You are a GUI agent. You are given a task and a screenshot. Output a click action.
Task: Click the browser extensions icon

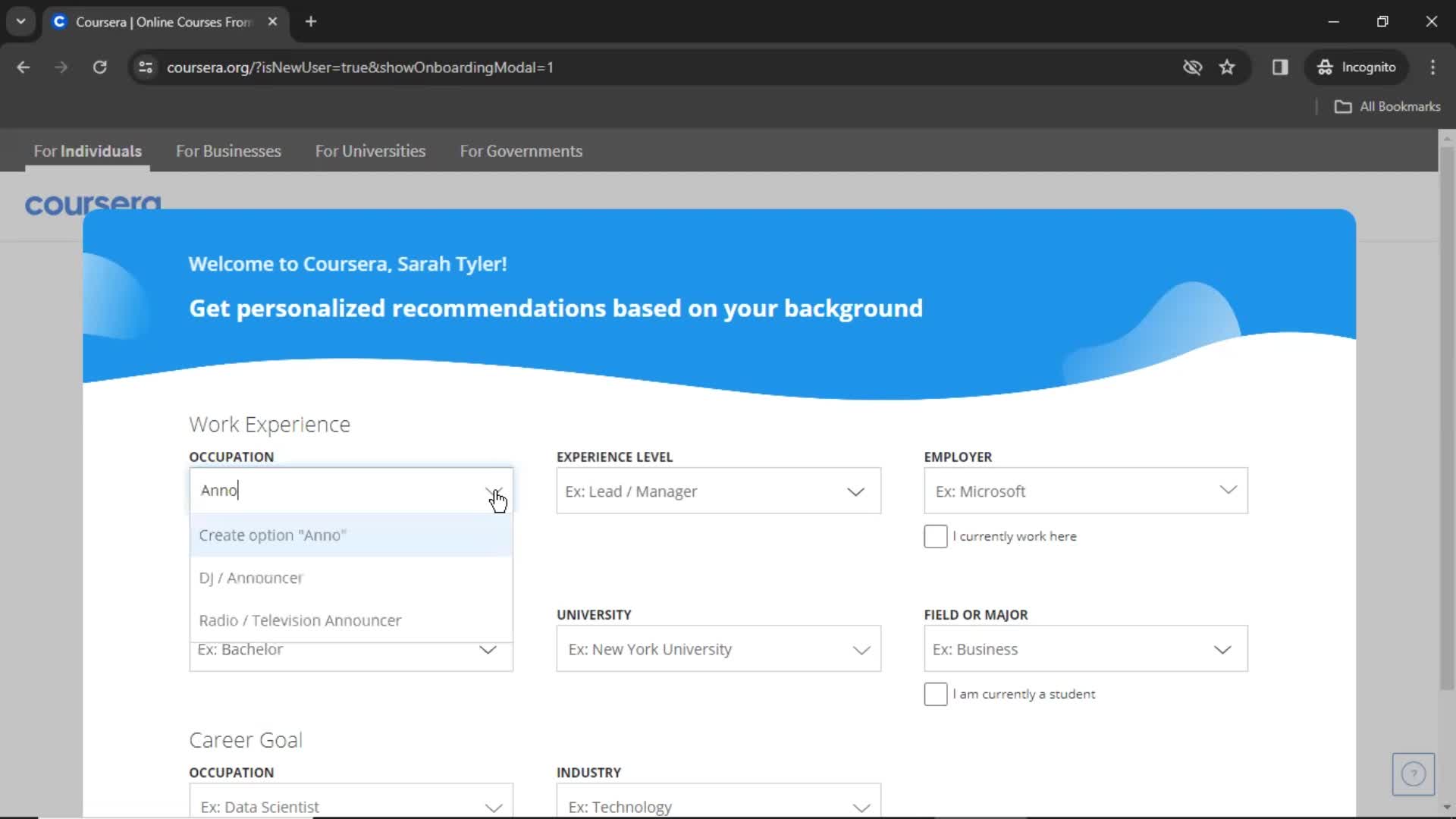[1281, 67]
